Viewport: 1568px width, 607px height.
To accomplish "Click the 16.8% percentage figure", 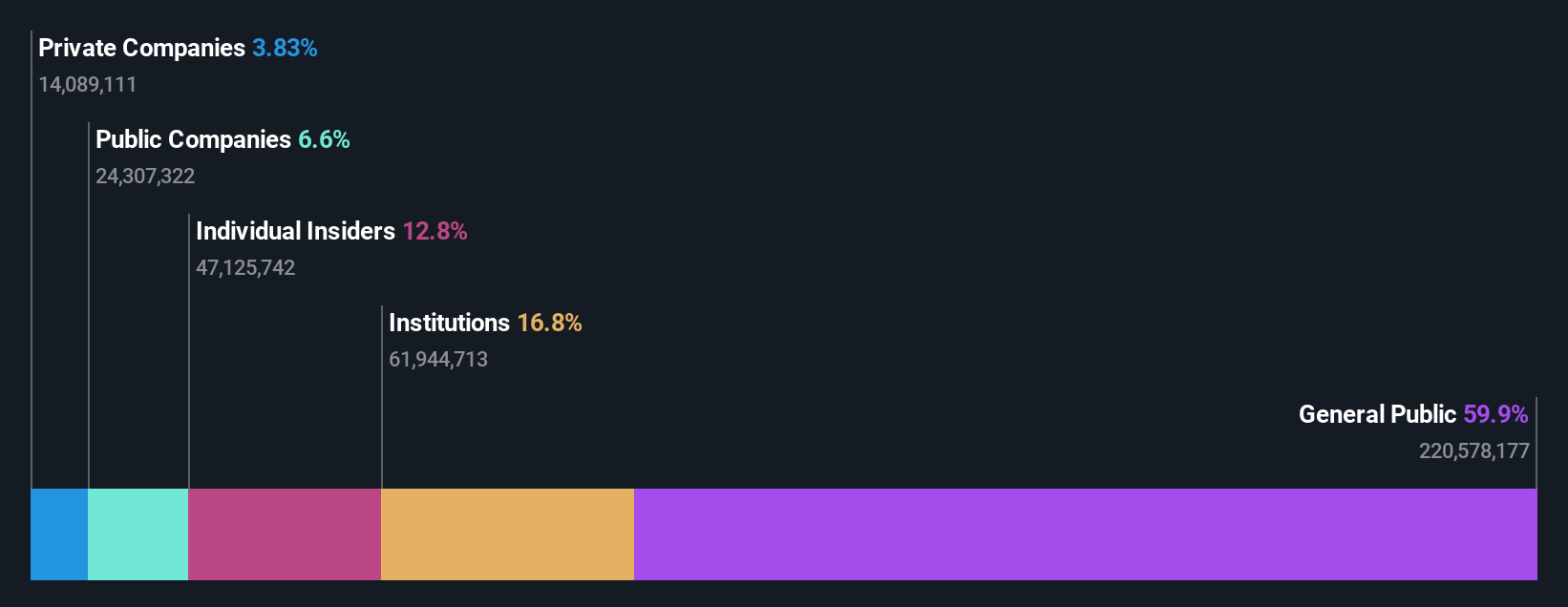I will (x=549, y=324).
